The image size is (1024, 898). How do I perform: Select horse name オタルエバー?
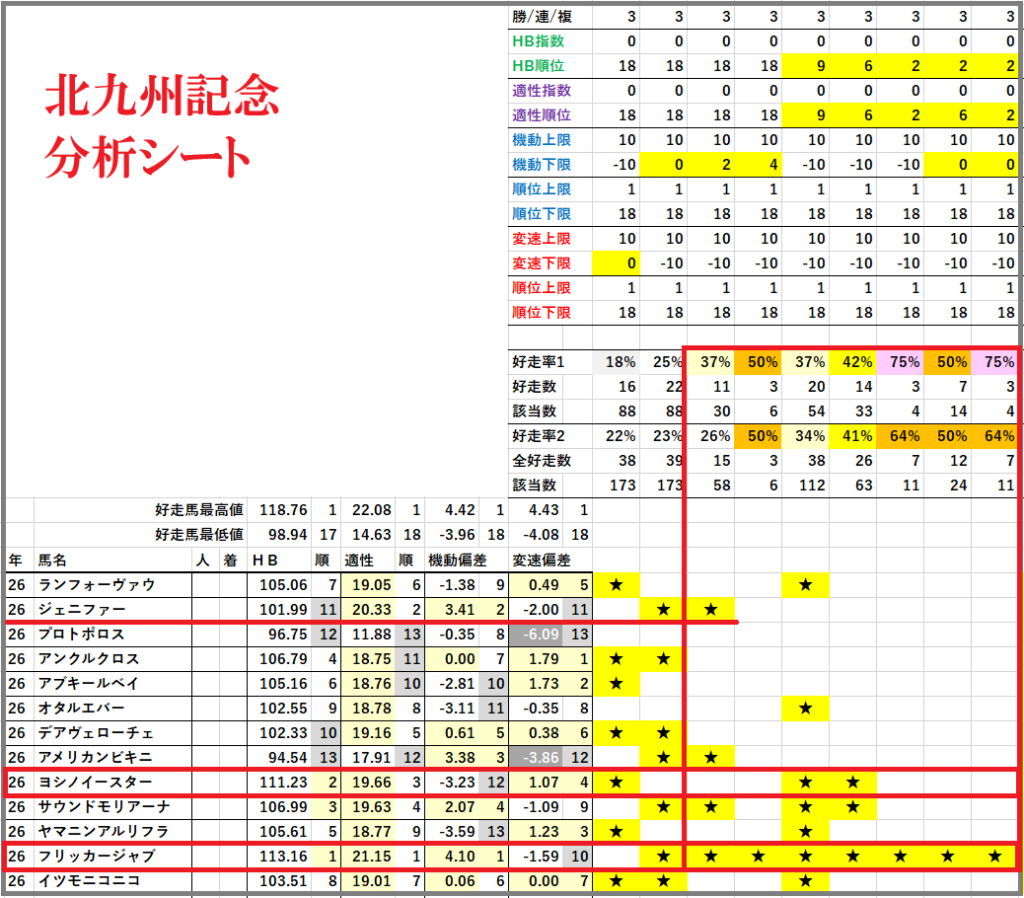tap(81, 708)
